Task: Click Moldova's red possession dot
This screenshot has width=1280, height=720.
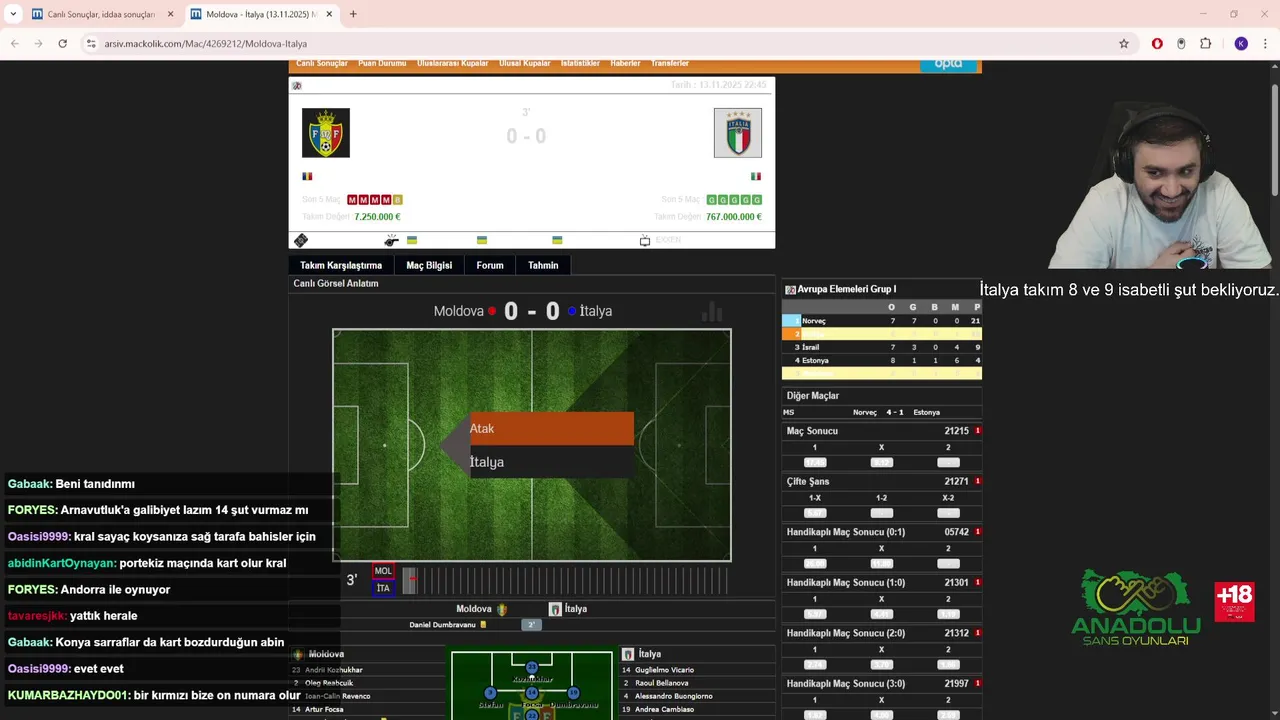Action: [x=492, y=311]
